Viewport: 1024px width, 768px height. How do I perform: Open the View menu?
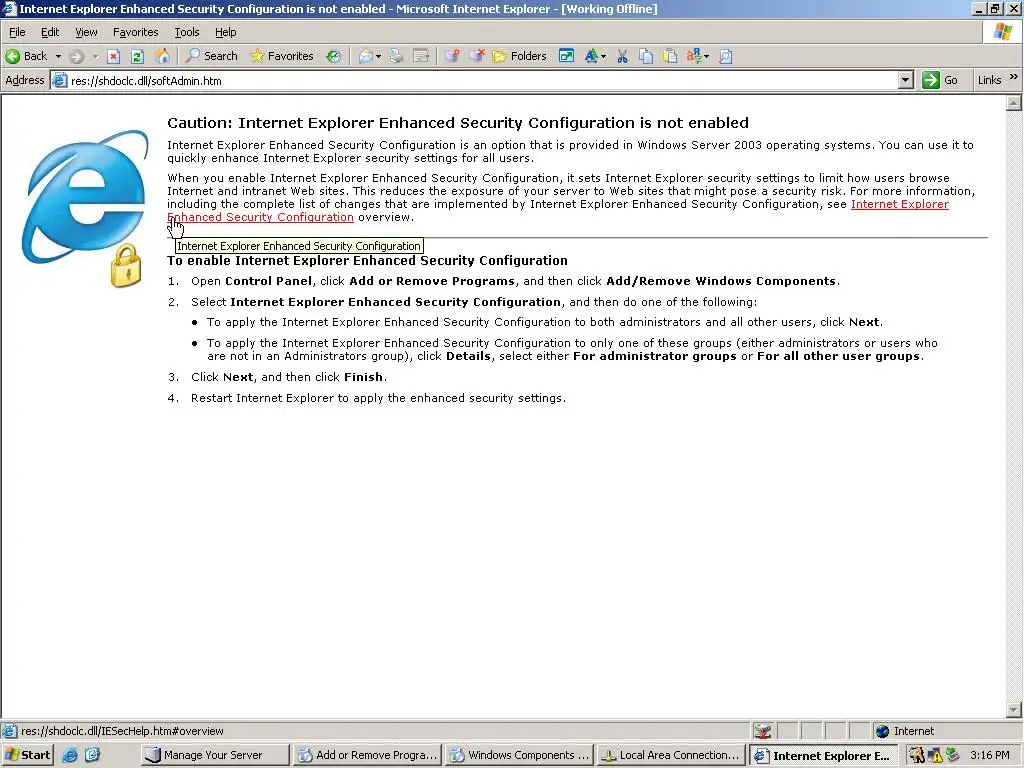(x=86, y=32)
